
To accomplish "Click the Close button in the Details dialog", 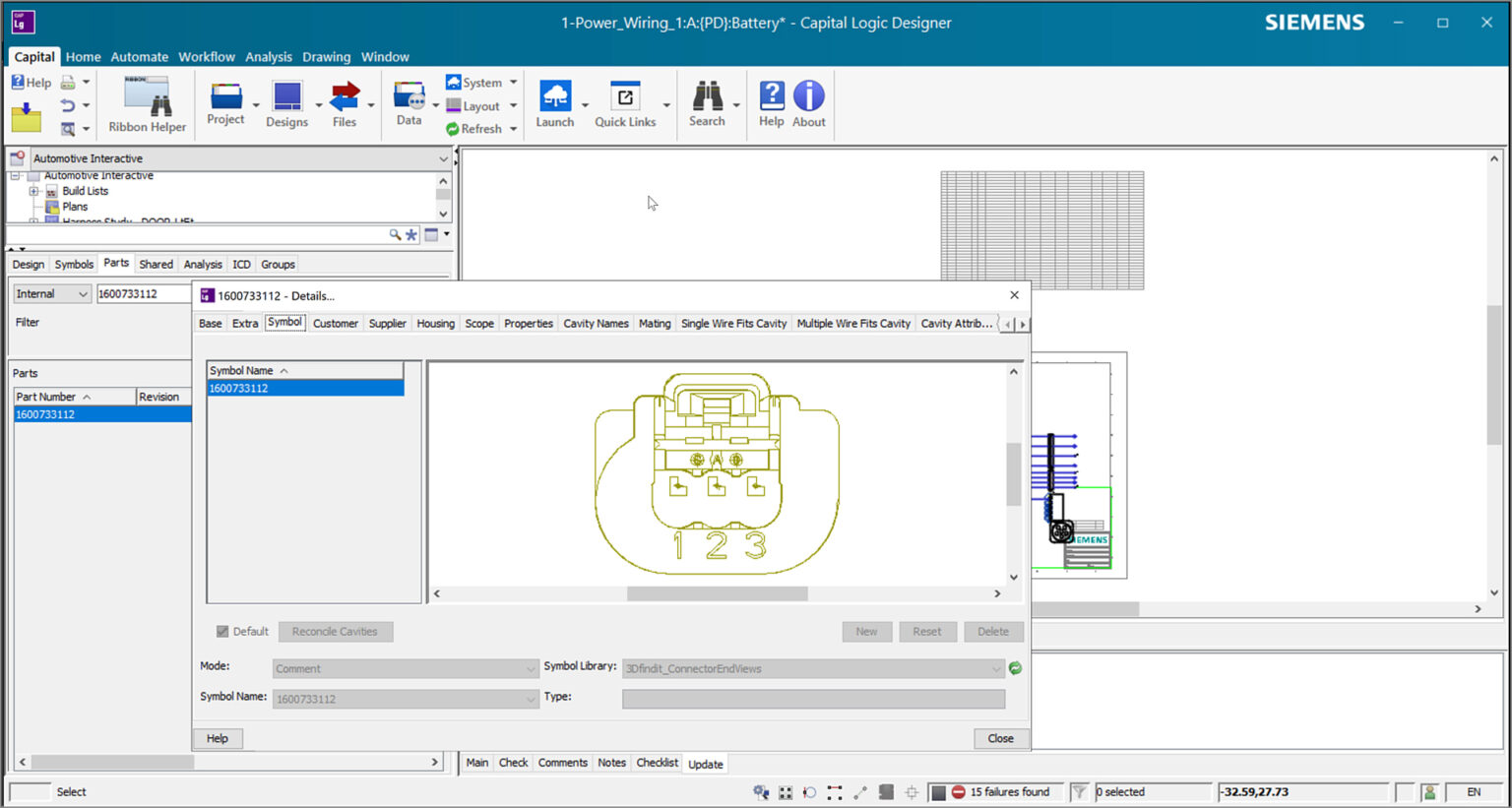I will (x=1000, y=738).
